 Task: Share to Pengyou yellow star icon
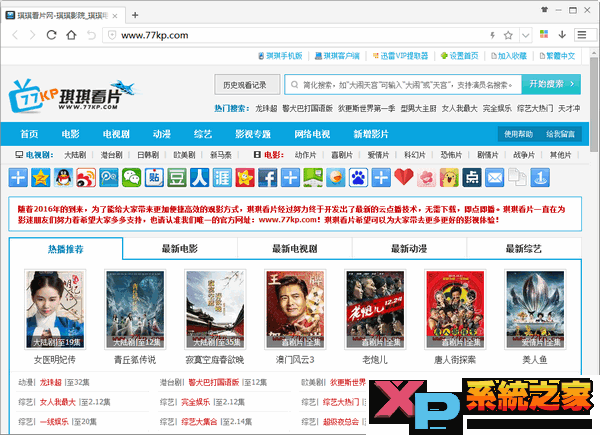245,178
